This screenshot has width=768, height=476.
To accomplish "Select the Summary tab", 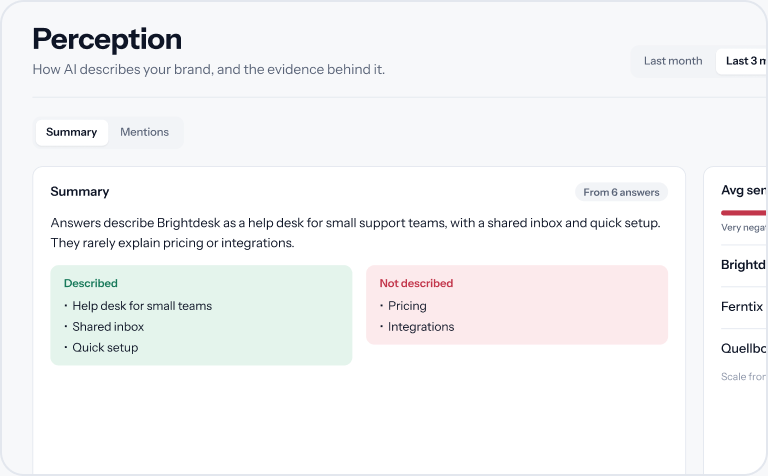I will point(72,132).
